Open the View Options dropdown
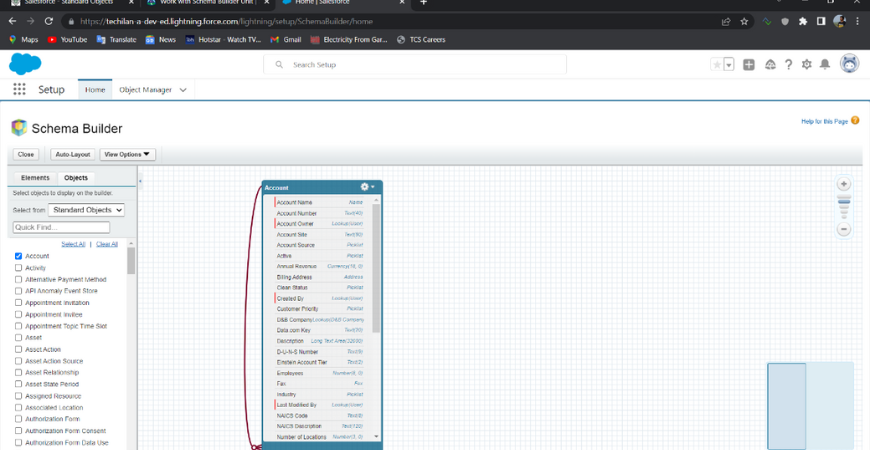 click(x=129, y=154)
